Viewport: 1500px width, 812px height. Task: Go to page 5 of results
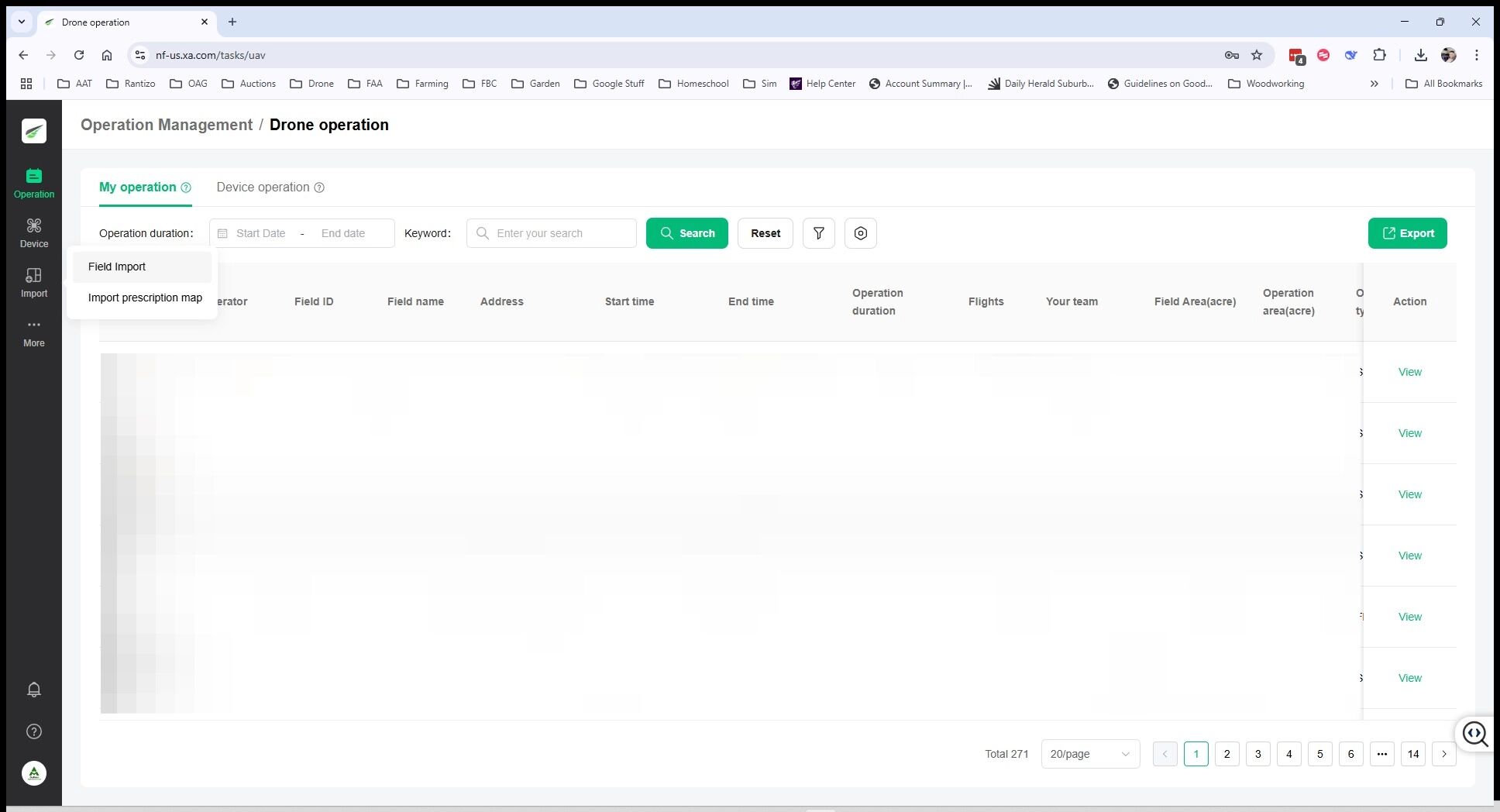point(1320,754)
